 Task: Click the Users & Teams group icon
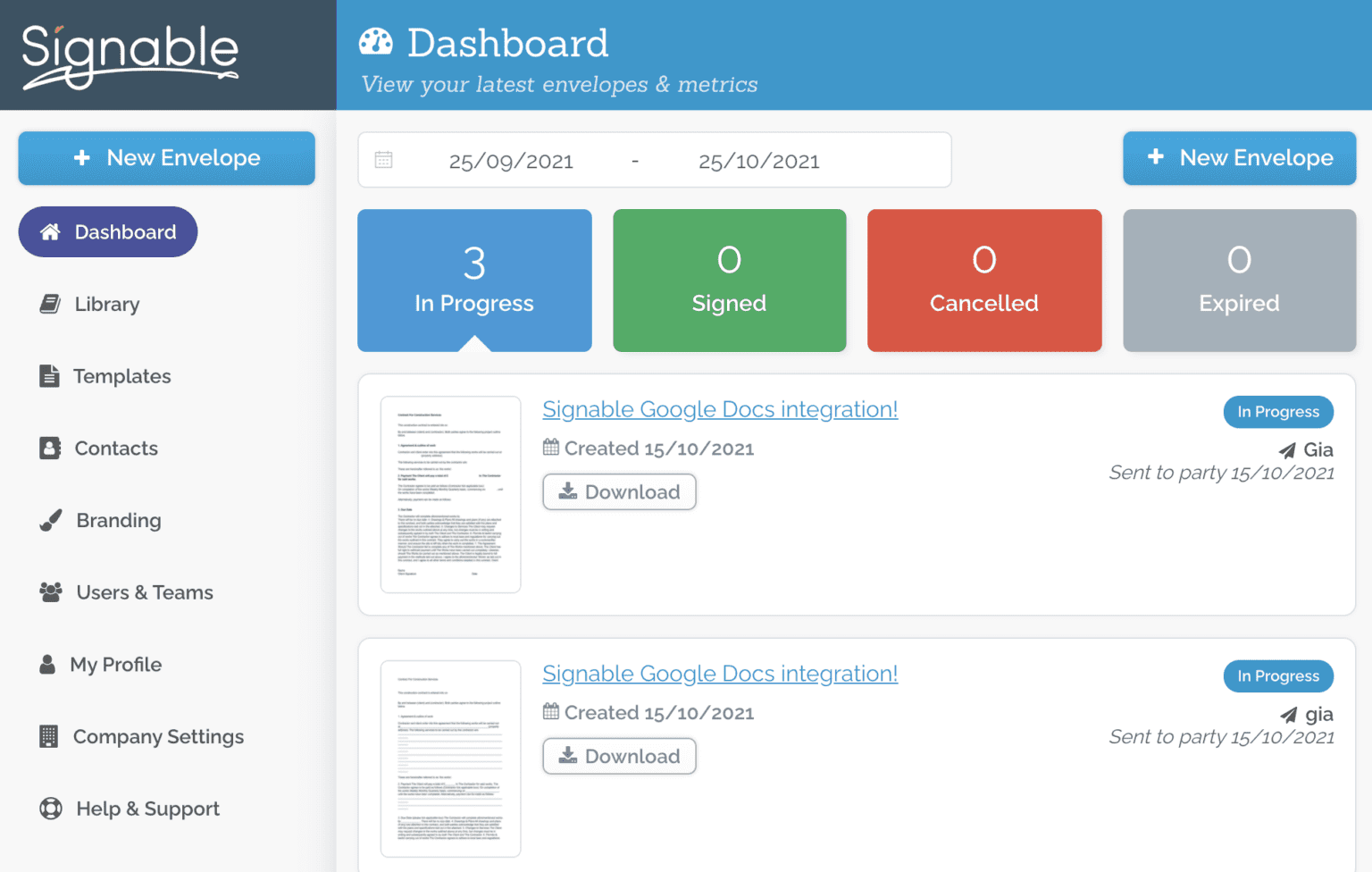51,592
